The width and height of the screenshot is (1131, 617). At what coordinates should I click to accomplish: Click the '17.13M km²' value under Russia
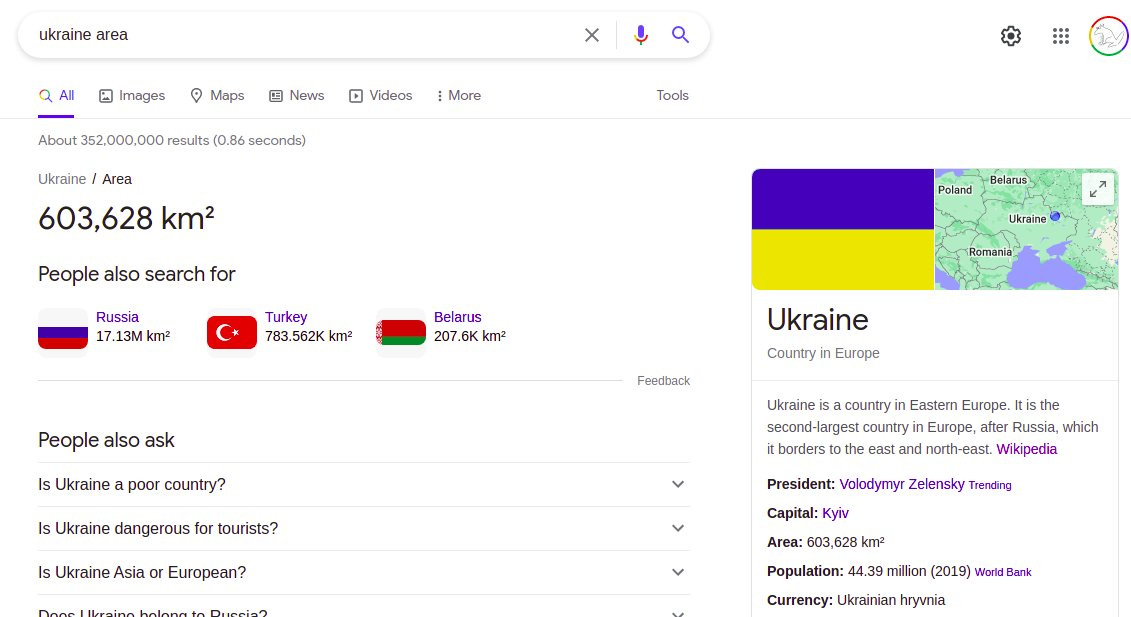pos(133,336)
